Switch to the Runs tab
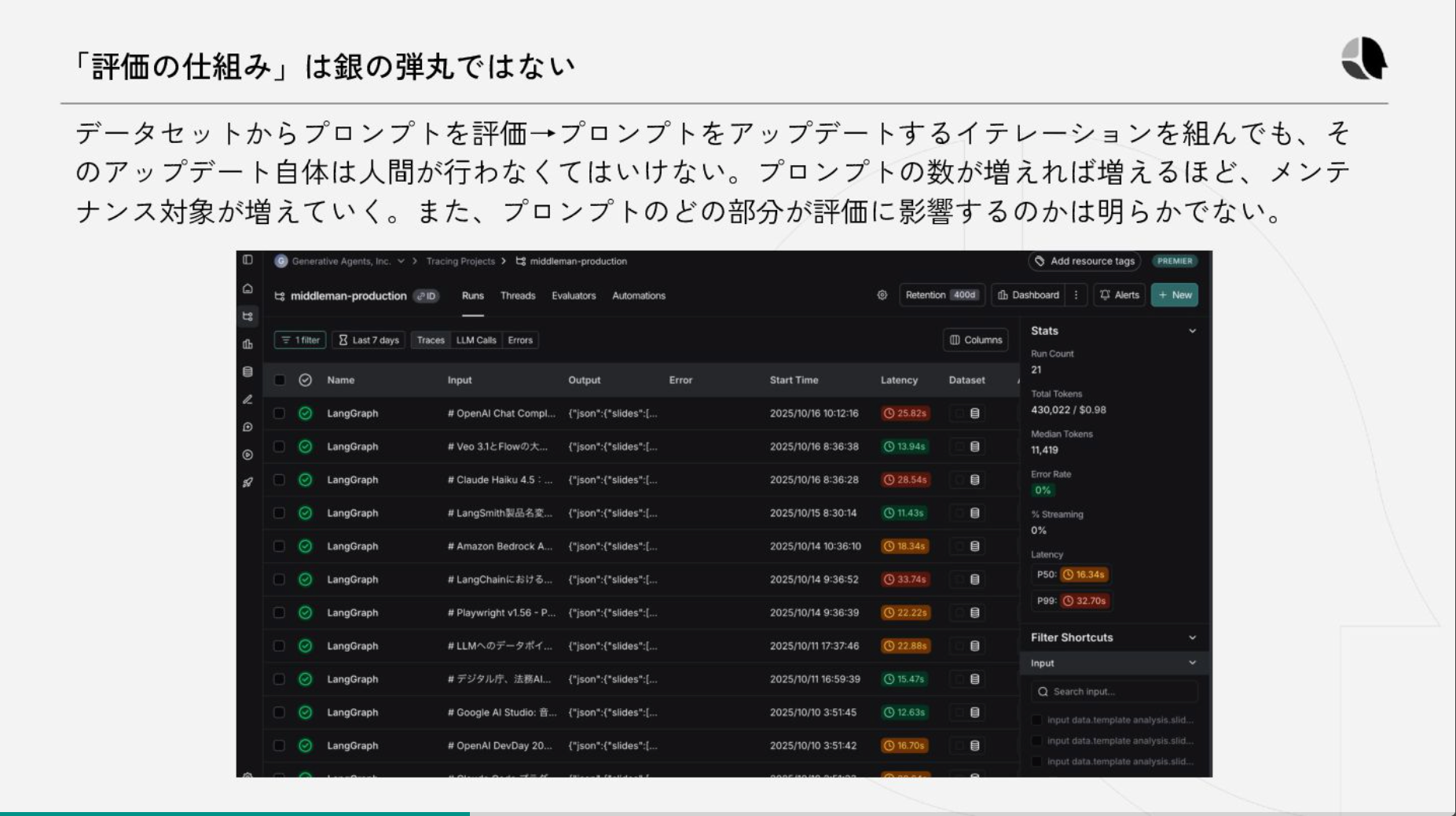This screenshot has width=1456, height=816. click(x=473, y=296)
